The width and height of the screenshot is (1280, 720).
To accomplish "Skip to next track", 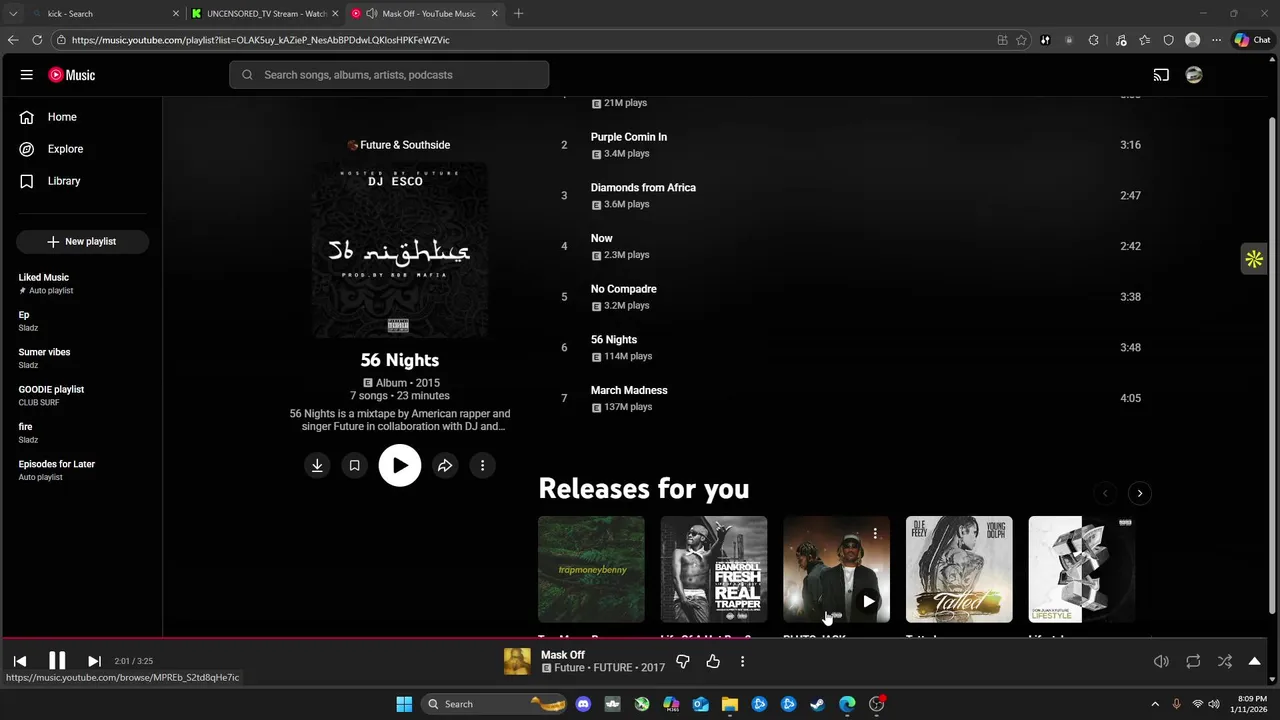I will point(94,661).
